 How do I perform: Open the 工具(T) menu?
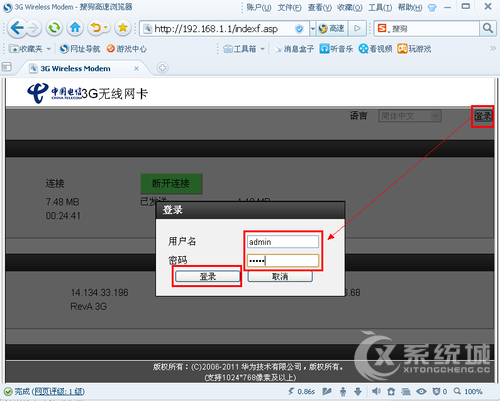pyautogui.click(x=380, y=7)
